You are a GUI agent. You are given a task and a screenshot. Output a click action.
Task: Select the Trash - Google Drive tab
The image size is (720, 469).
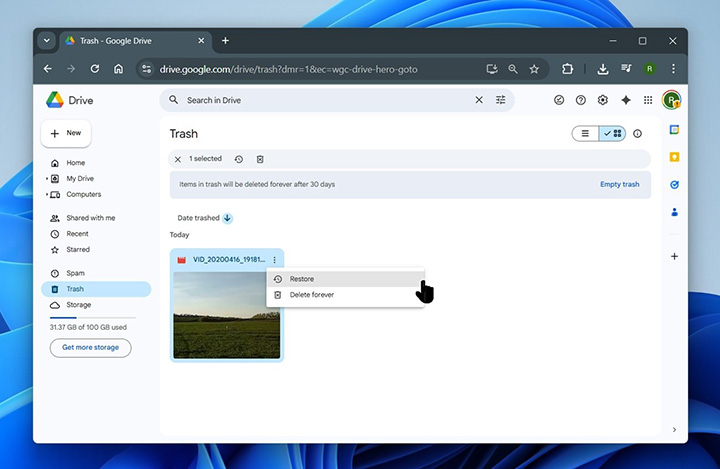[x=135, y=41]
